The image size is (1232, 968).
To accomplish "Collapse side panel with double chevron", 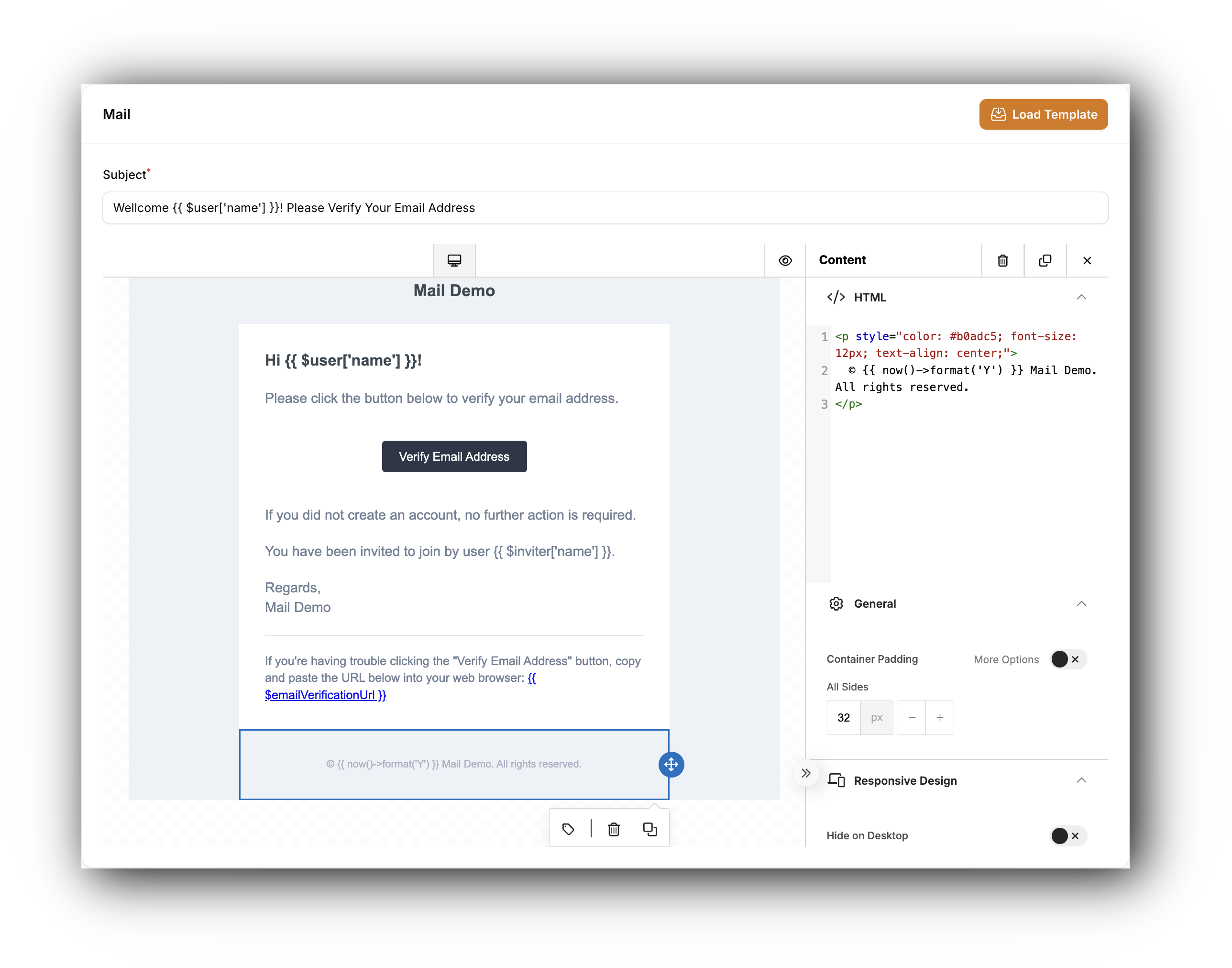I will click(x=805, y=772).
